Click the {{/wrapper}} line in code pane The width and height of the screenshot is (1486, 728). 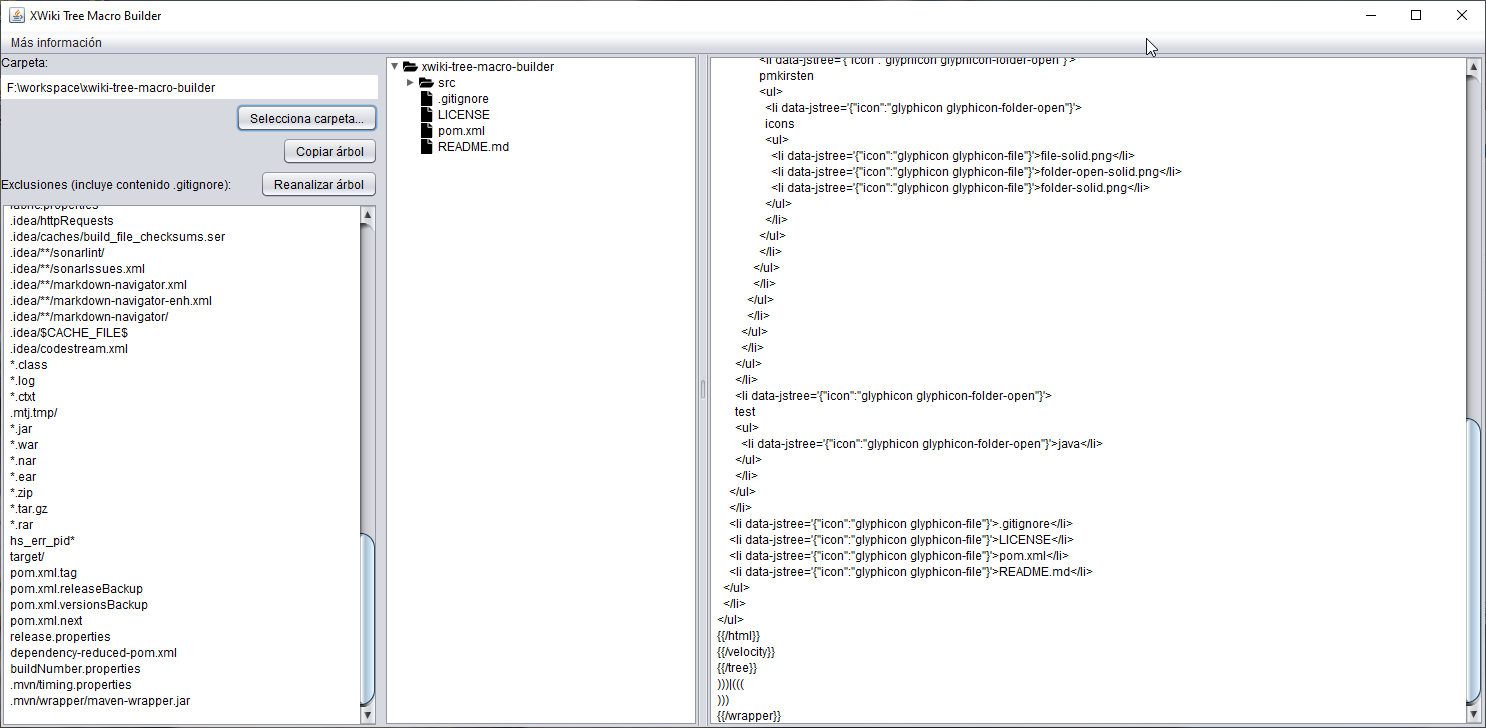(748, 716)
